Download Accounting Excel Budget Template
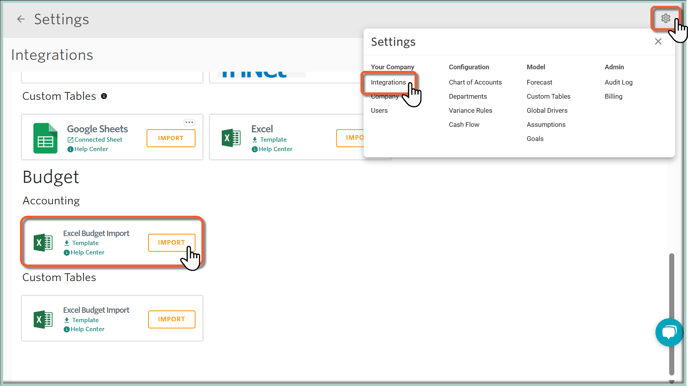688x386 pixels. 81,243
